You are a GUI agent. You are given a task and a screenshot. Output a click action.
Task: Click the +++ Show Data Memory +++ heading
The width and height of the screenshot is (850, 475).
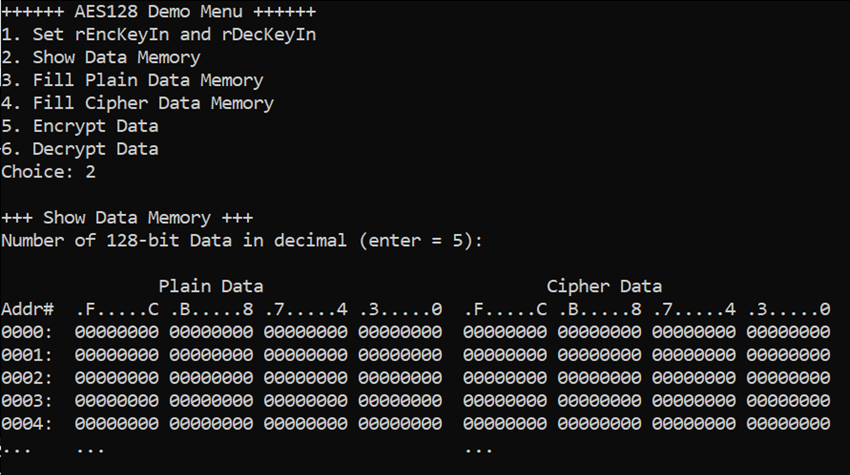(x=127, y=217)
